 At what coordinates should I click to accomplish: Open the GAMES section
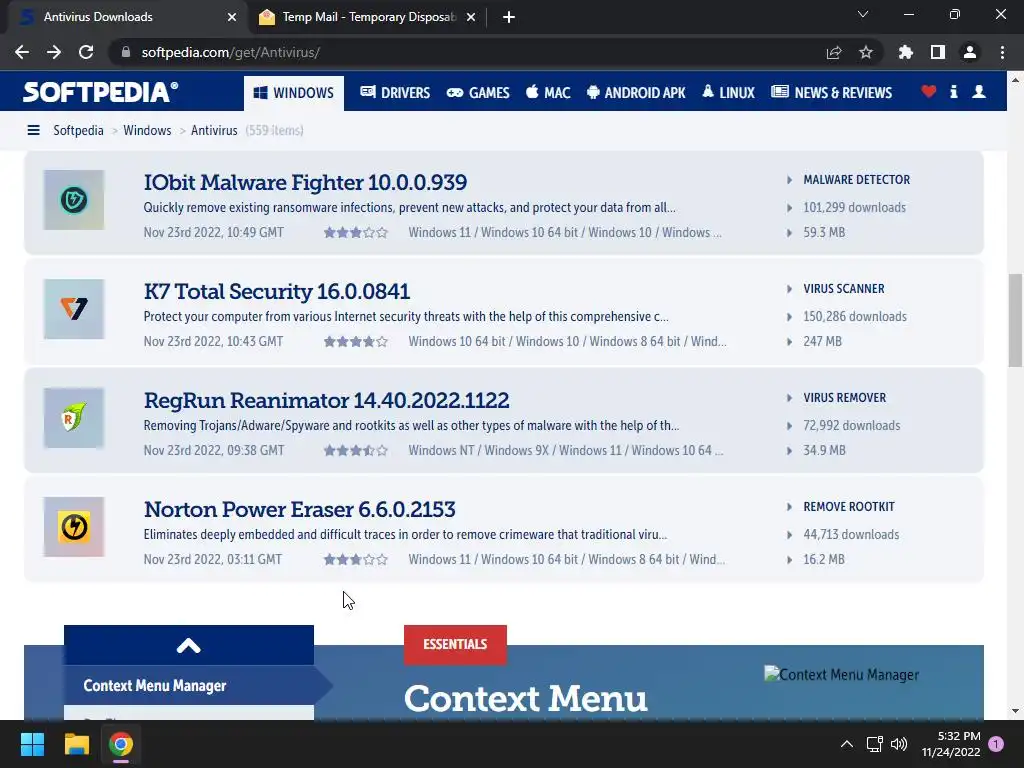tap(477, 93)
